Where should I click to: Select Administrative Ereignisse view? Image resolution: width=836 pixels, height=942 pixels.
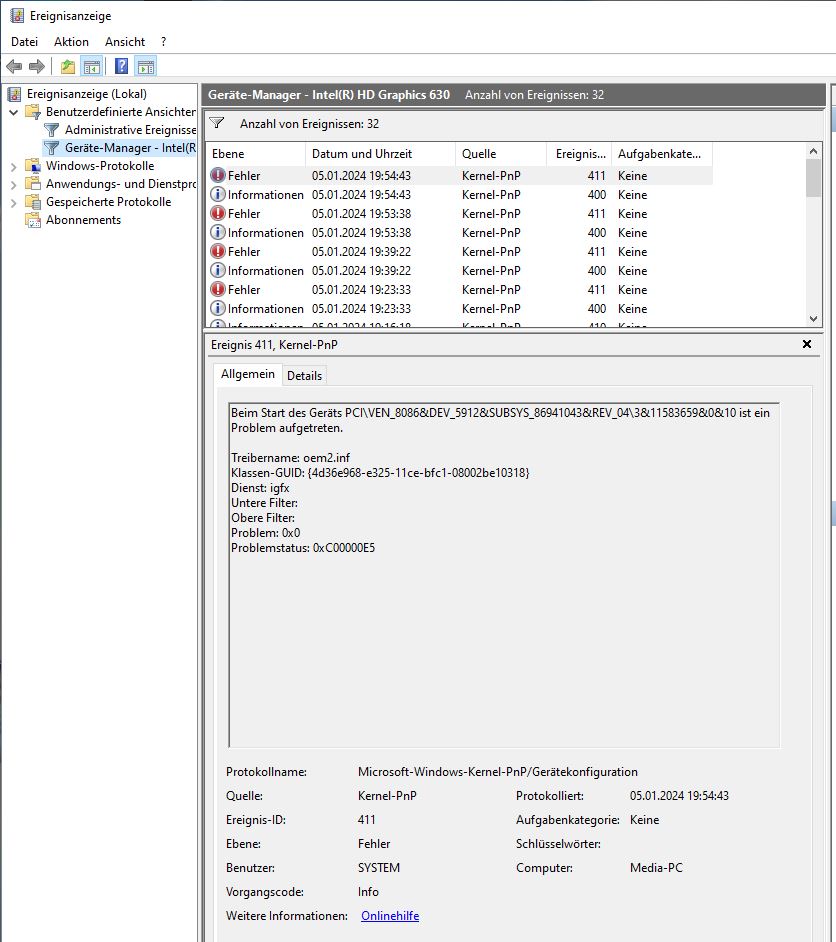[130, 130]
